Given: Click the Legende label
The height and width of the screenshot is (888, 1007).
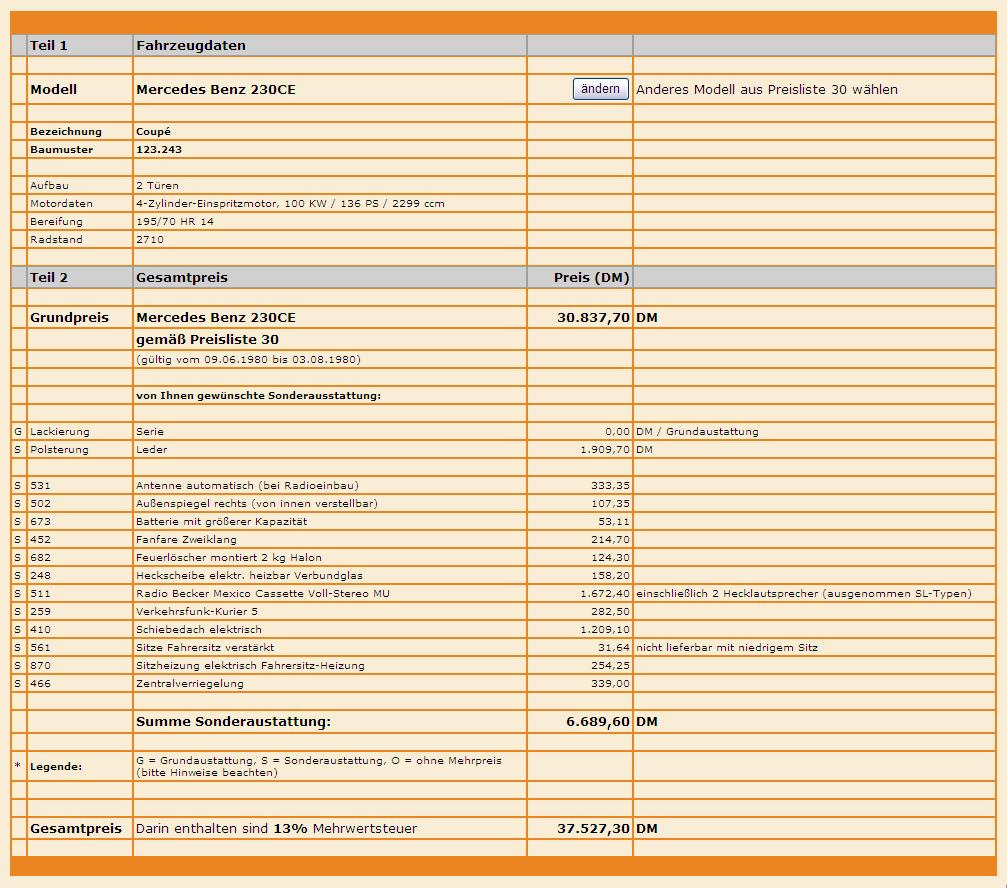Looking at the screenshot, I should pyautogui.click(x=56, y=766).
